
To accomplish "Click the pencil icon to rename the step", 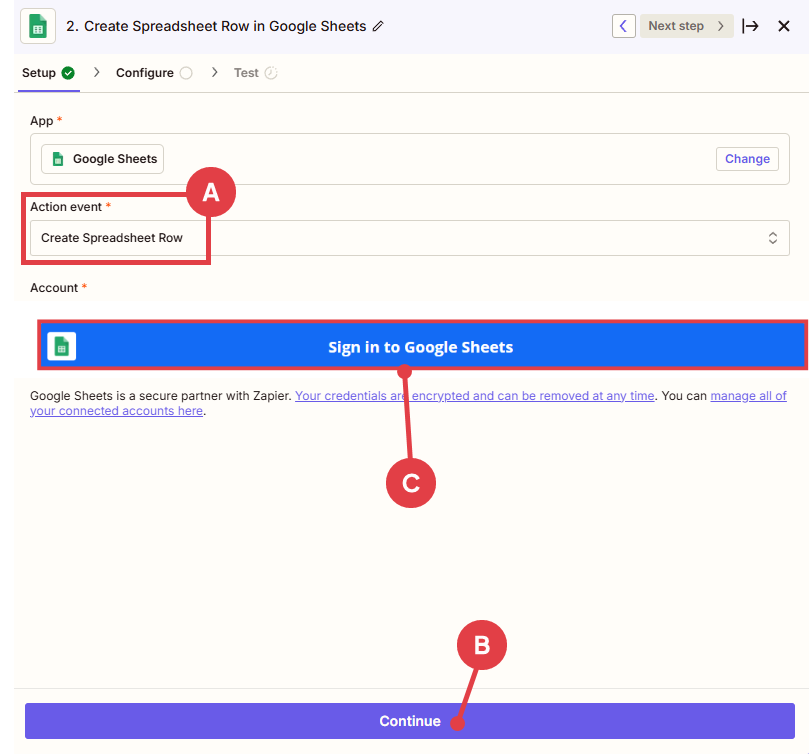I will tap(377, 27).
